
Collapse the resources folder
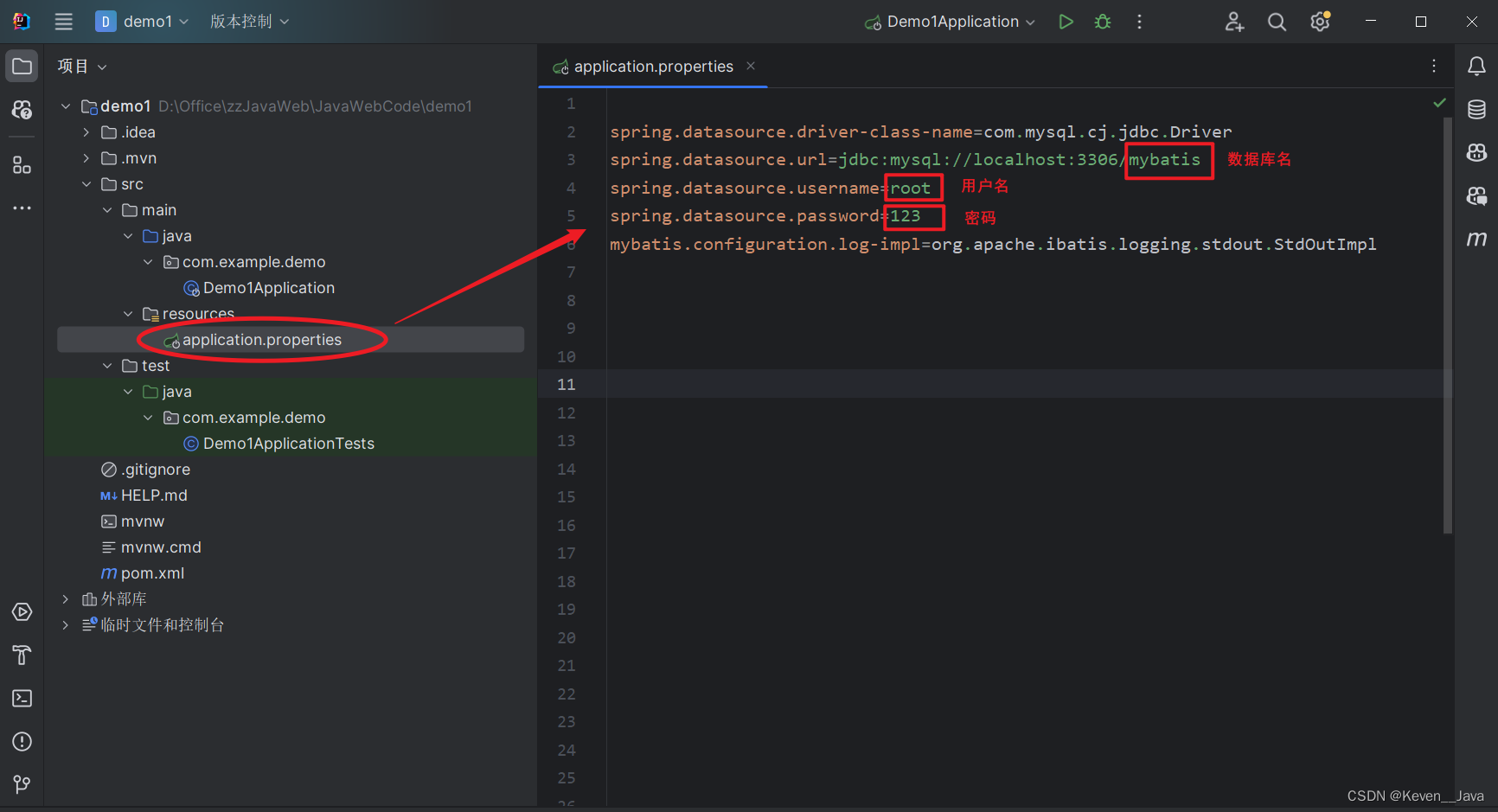coord(128,314)
